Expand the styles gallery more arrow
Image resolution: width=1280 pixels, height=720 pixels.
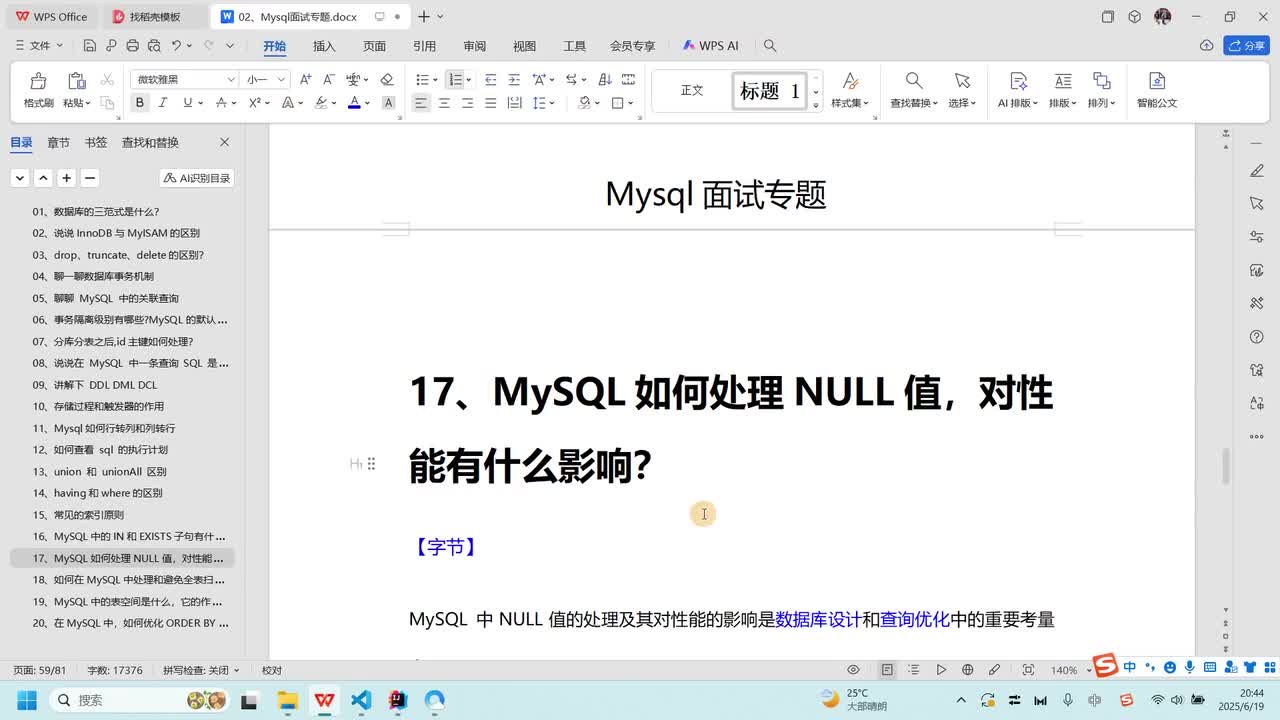point(816,104)
